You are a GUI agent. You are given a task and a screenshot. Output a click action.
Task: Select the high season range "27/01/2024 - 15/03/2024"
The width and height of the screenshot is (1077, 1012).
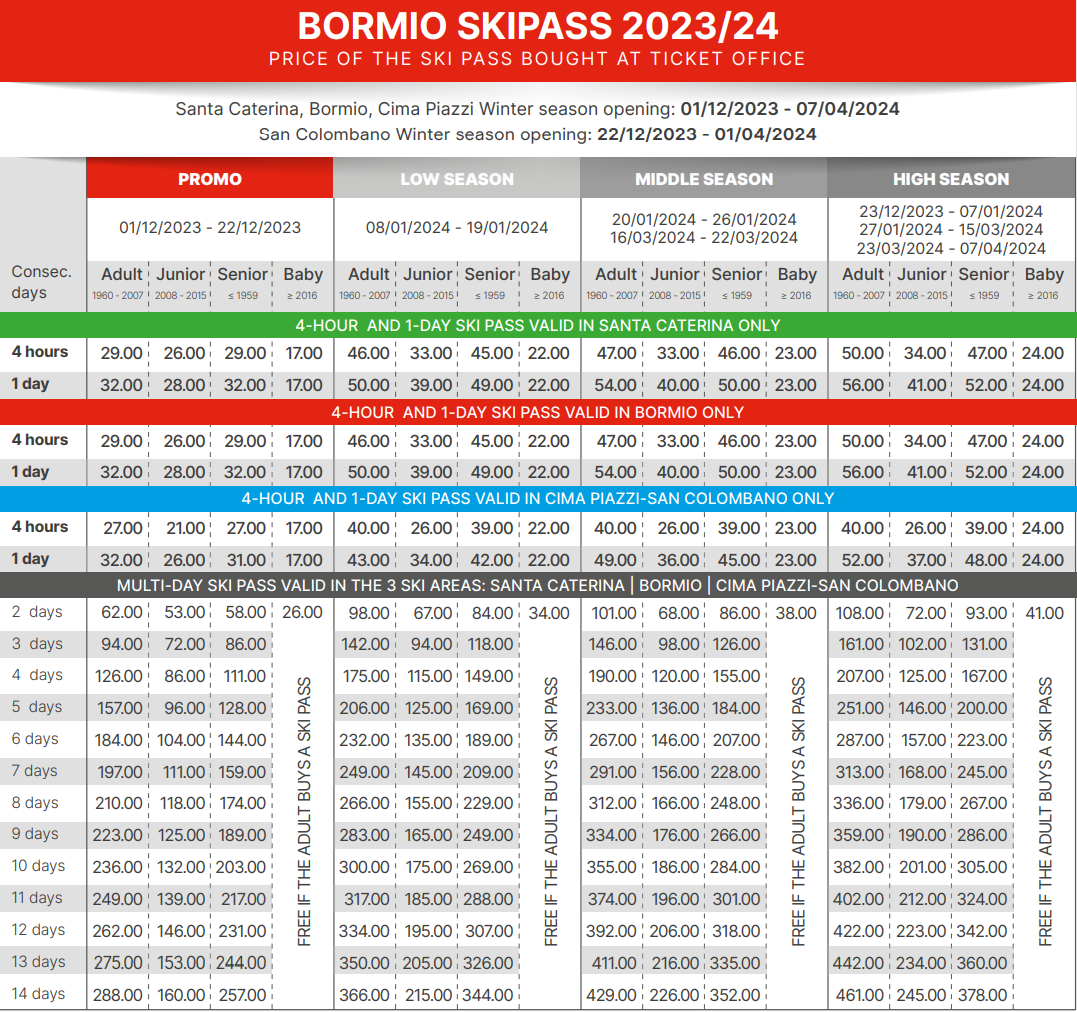coord(951,229)
